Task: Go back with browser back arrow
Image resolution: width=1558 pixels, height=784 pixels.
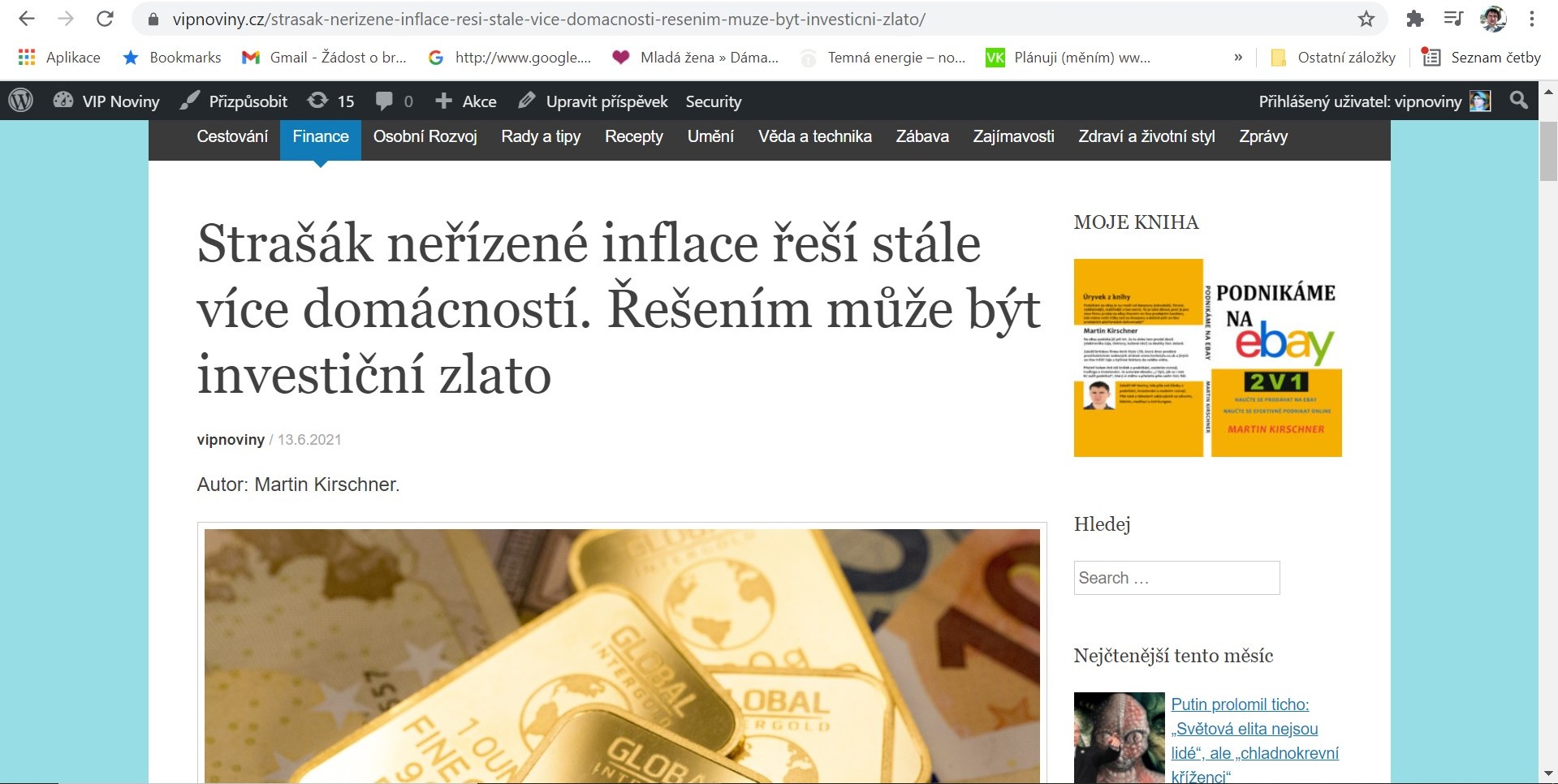Action: [27, 19]
